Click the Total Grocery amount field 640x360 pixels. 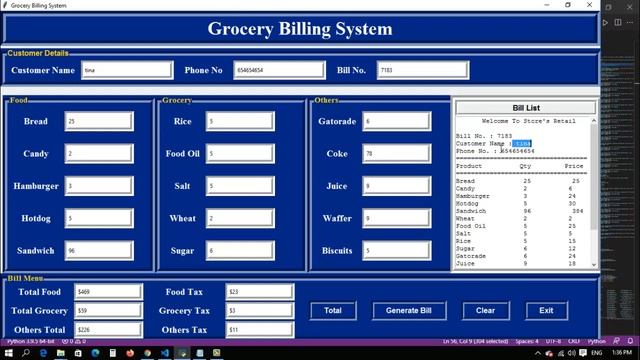pyautogui.click(x=109, y=311)
